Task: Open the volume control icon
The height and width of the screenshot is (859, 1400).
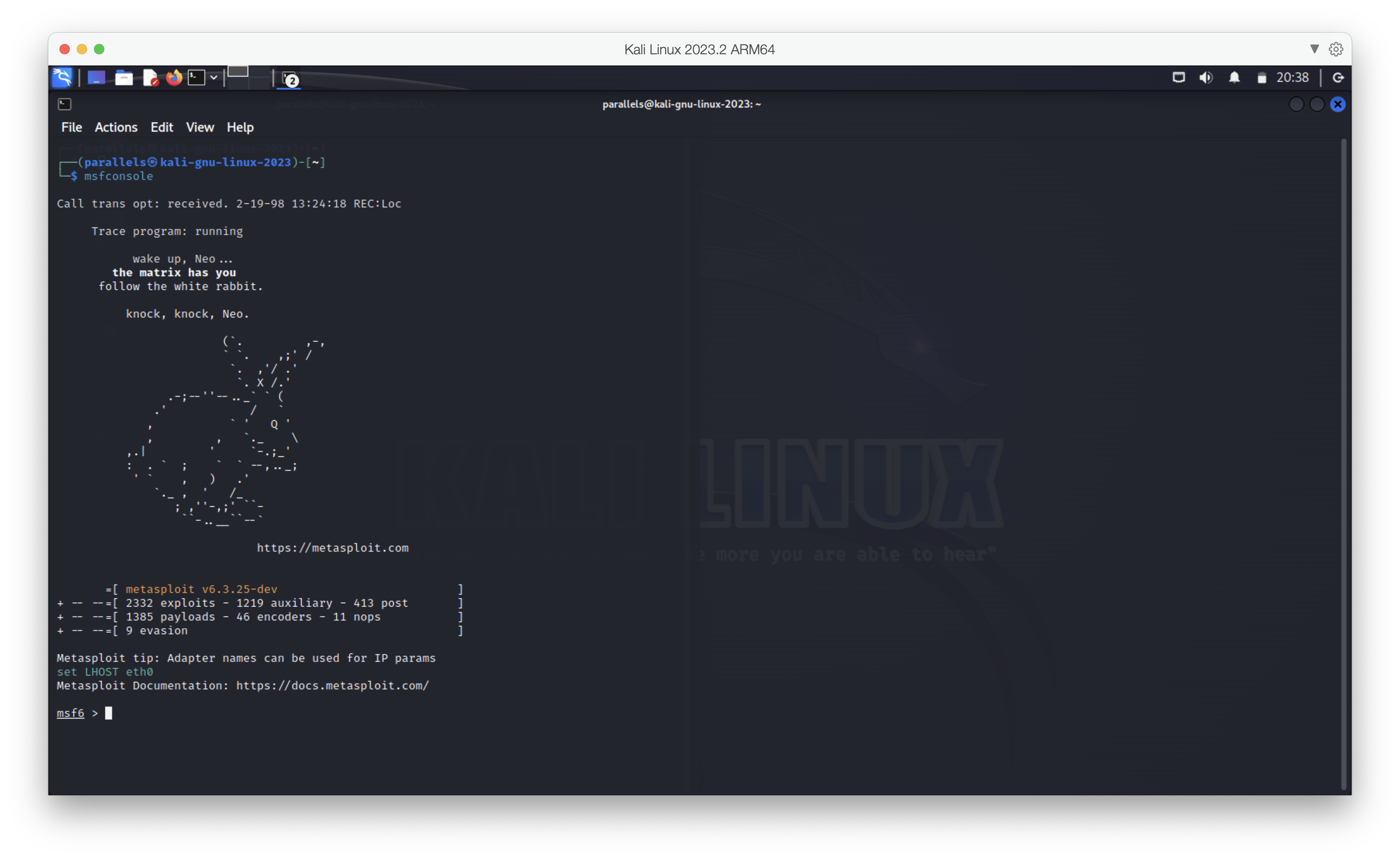Action: [x=1206, y=78]
